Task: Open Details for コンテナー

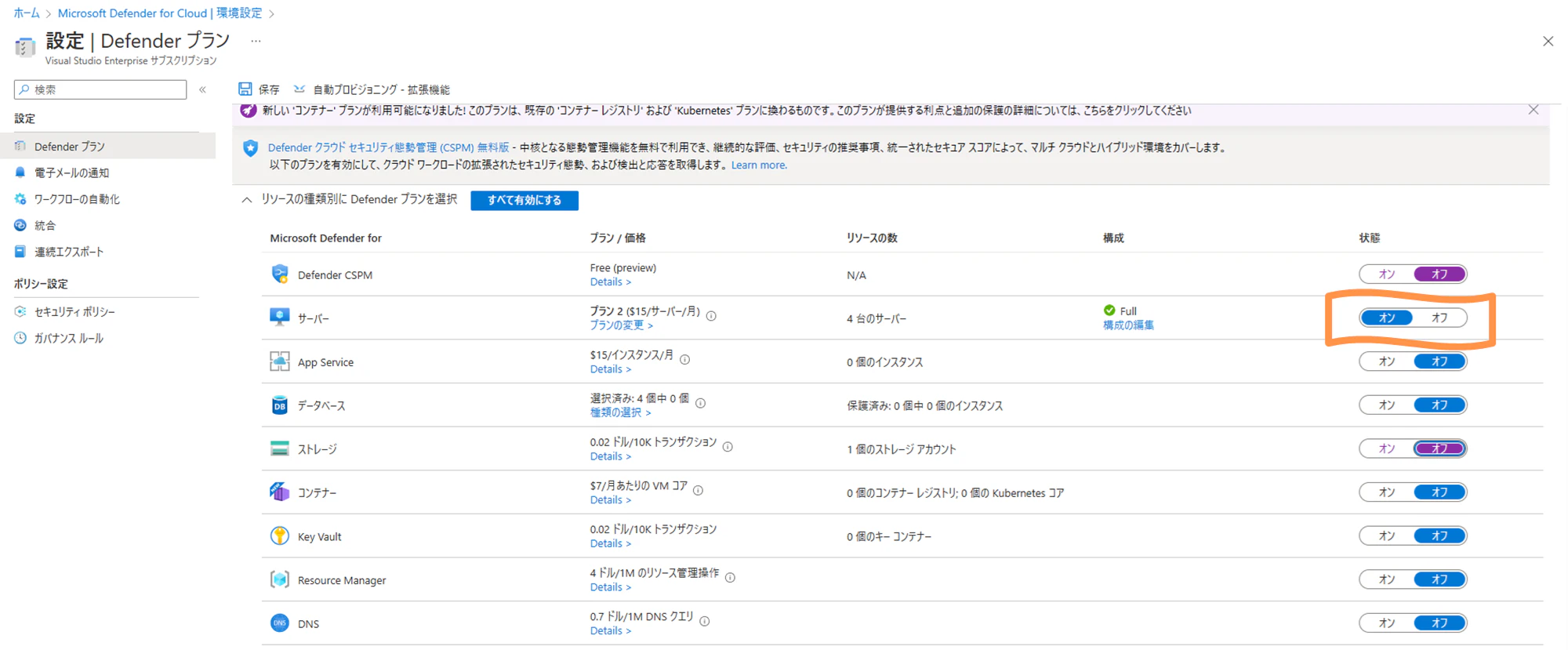Action: [610, 500]
